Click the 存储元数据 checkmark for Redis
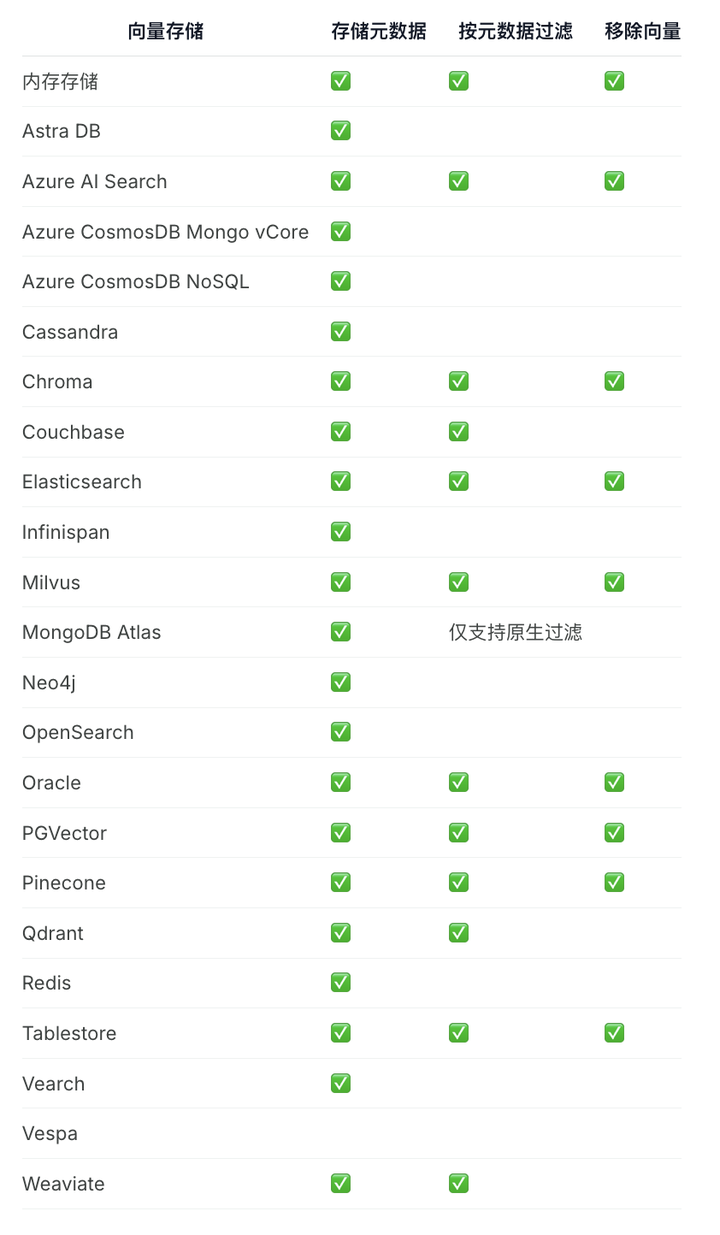Image resolution: width=720 pixels, height=1235 pixels. (x=341, y=982)
